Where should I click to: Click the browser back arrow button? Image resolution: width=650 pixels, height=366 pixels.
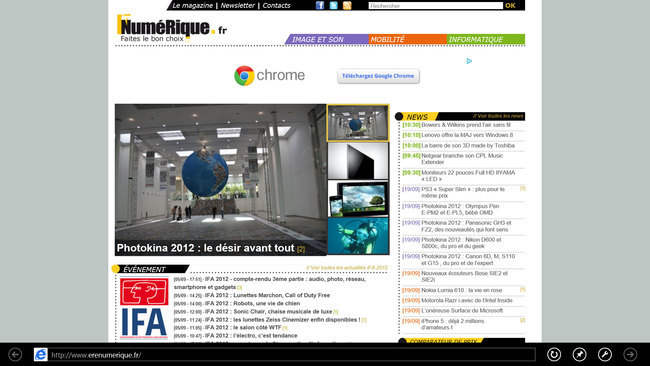pyautogui.click(x=15, y=354)
